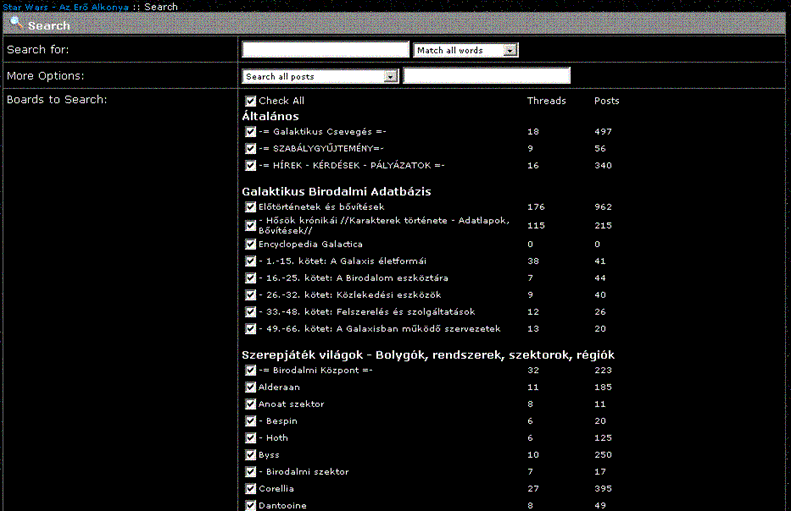This screenshot has height=511, width=791.
Task: Click the More Options text input field
Action: tap(487, 76)
